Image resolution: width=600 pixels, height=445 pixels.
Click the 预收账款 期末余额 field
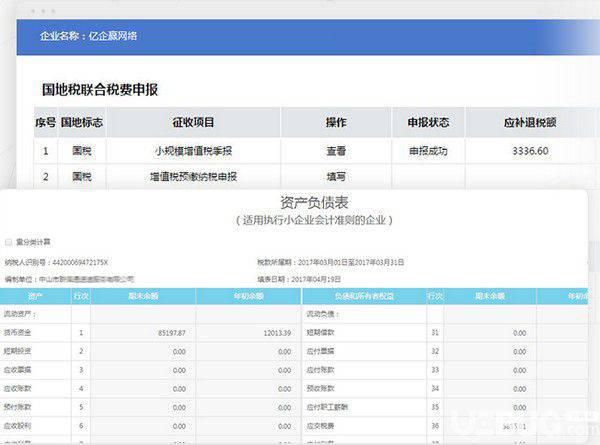click(x=490, y=389)
